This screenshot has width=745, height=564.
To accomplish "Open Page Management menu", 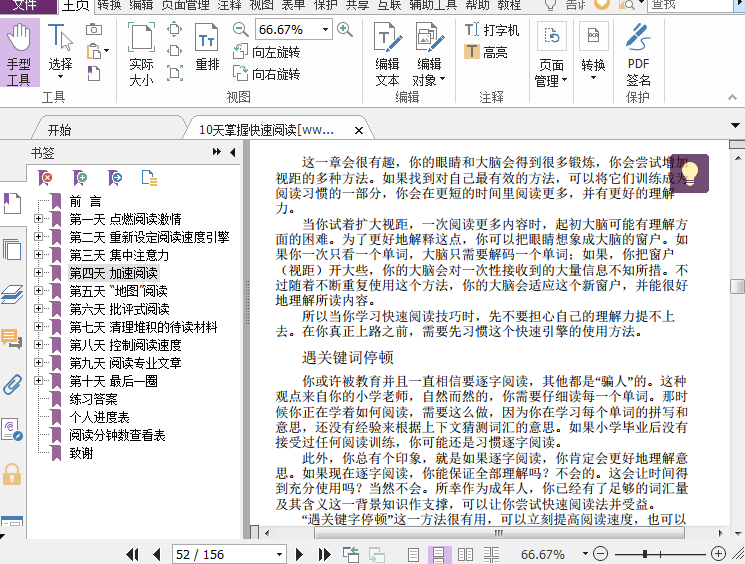I will pos(551,55).
